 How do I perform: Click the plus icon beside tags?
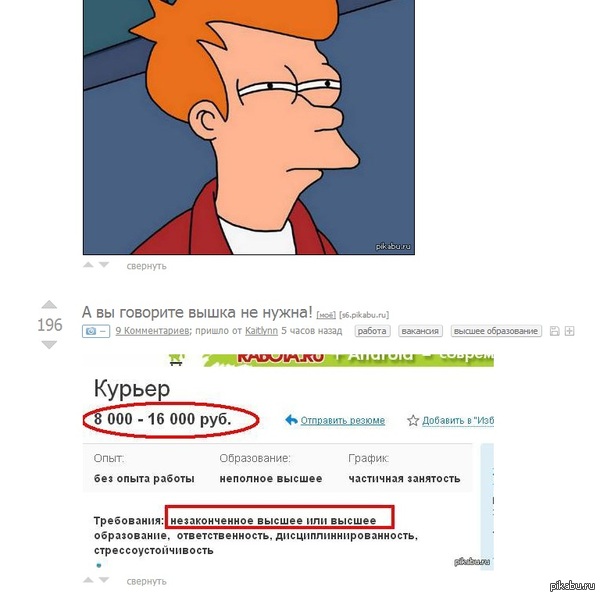570,331
